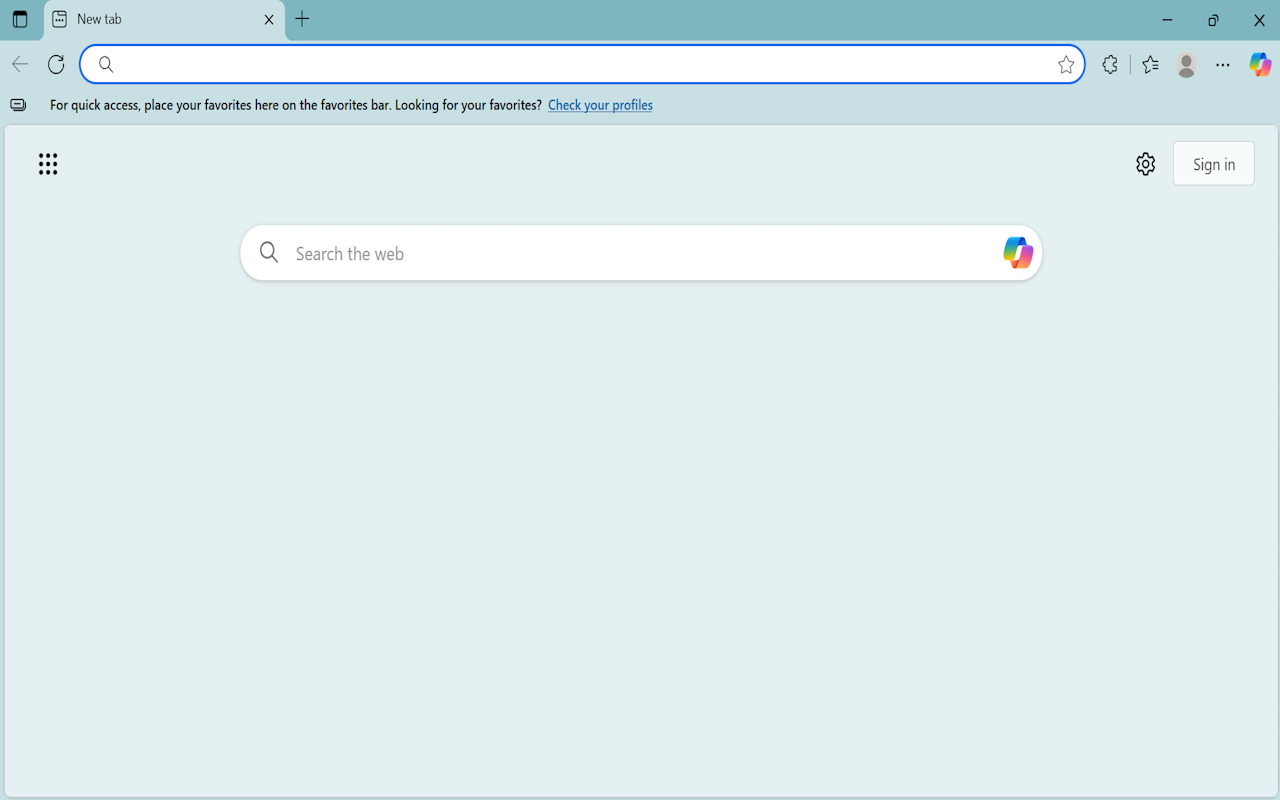
Task: Close the New tab tab
Action: [269, 20]
